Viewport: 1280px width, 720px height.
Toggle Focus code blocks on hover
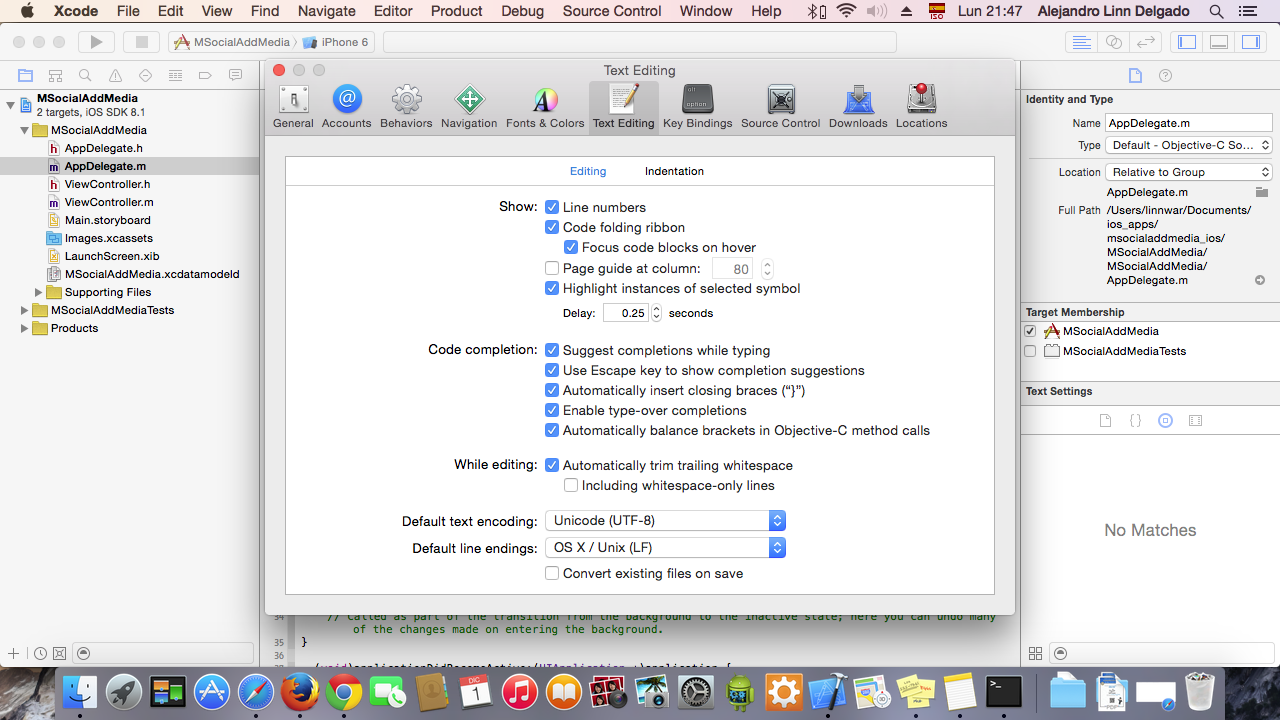(x=571, y=247)
